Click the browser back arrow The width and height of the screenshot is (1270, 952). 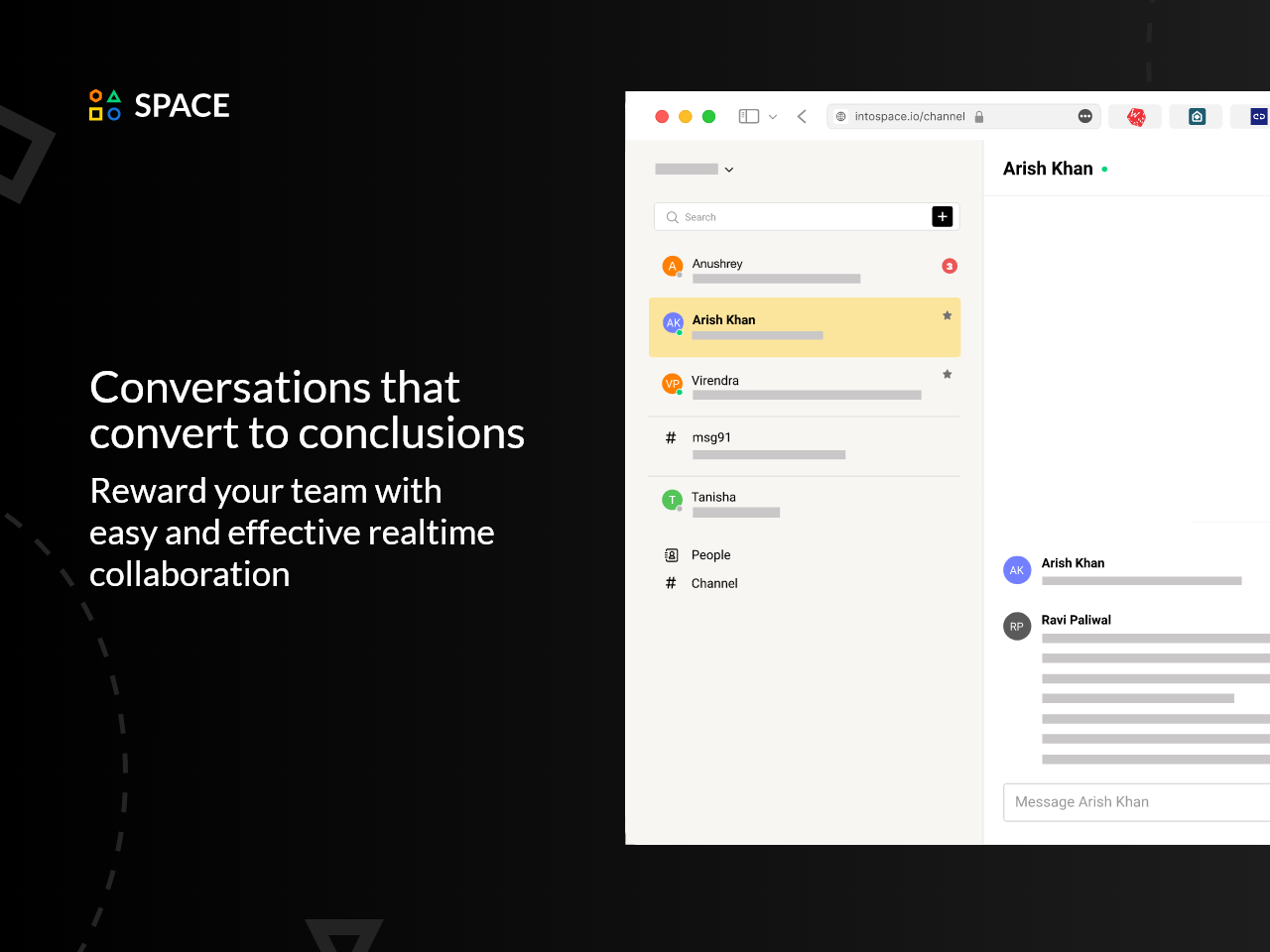(802, 116)
